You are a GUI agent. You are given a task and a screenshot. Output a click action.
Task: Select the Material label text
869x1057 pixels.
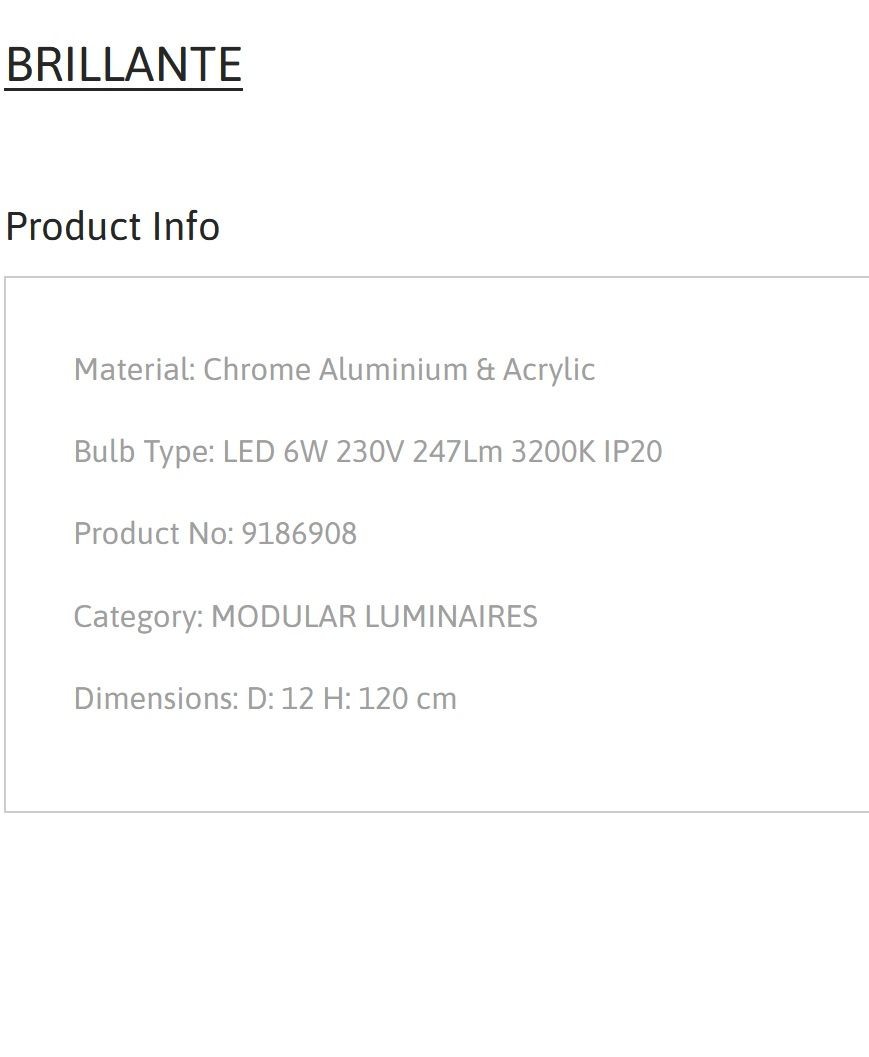pos(135,369)
